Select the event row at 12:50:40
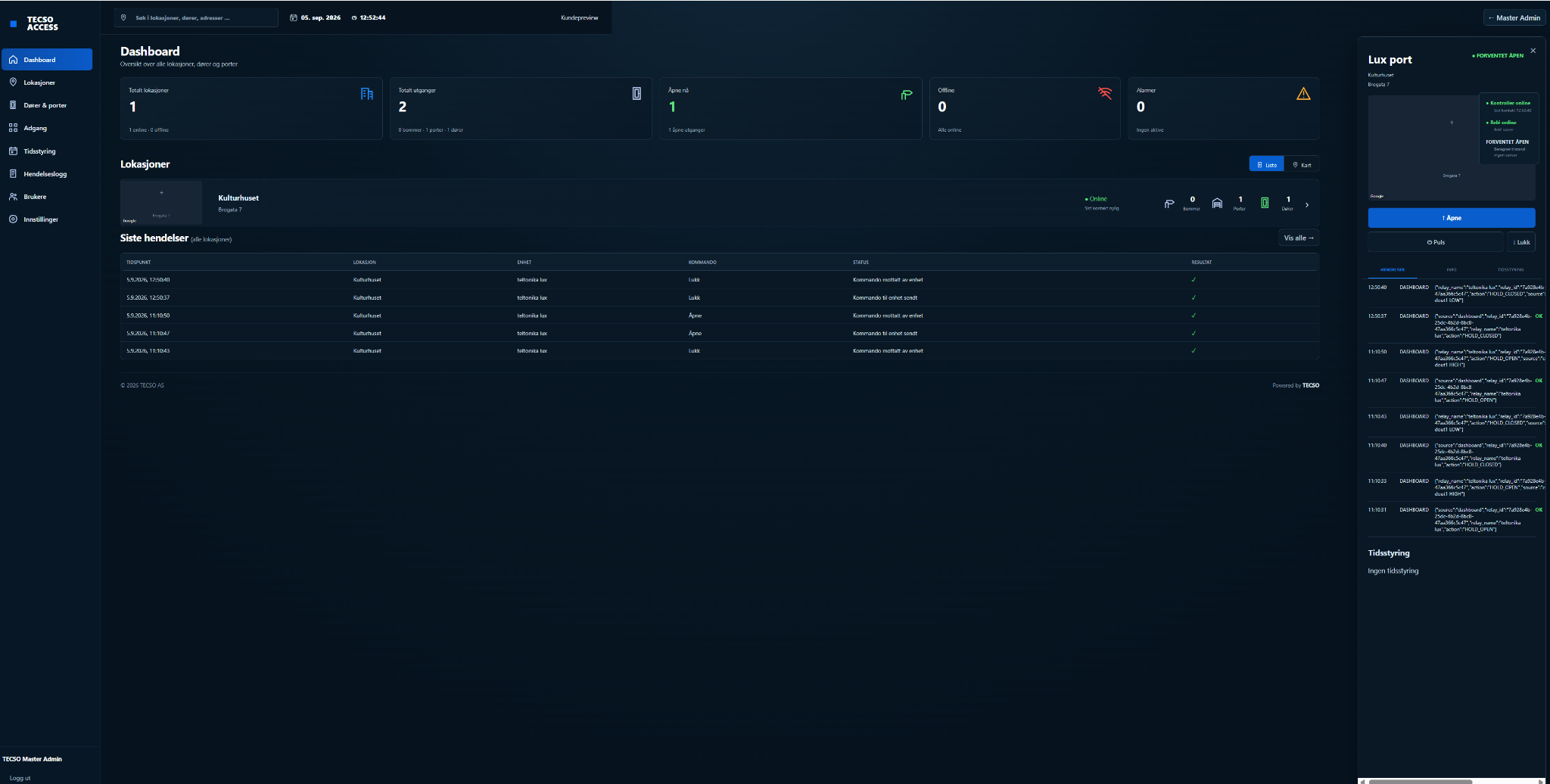The height and width of the screenshot is (784, 1550). pyautogui.click(x=719, y=280)
